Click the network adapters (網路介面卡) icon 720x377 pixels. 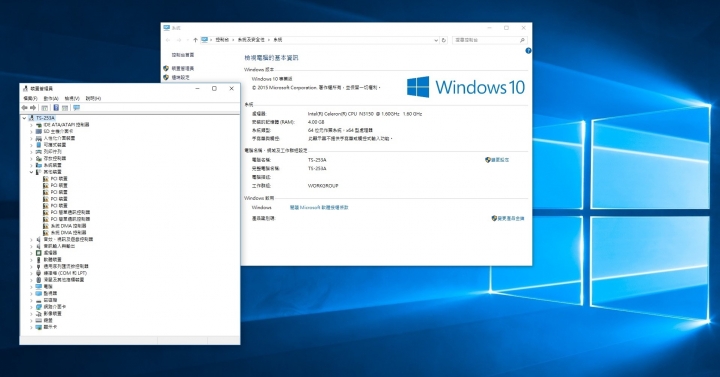[x=39, y=307]
